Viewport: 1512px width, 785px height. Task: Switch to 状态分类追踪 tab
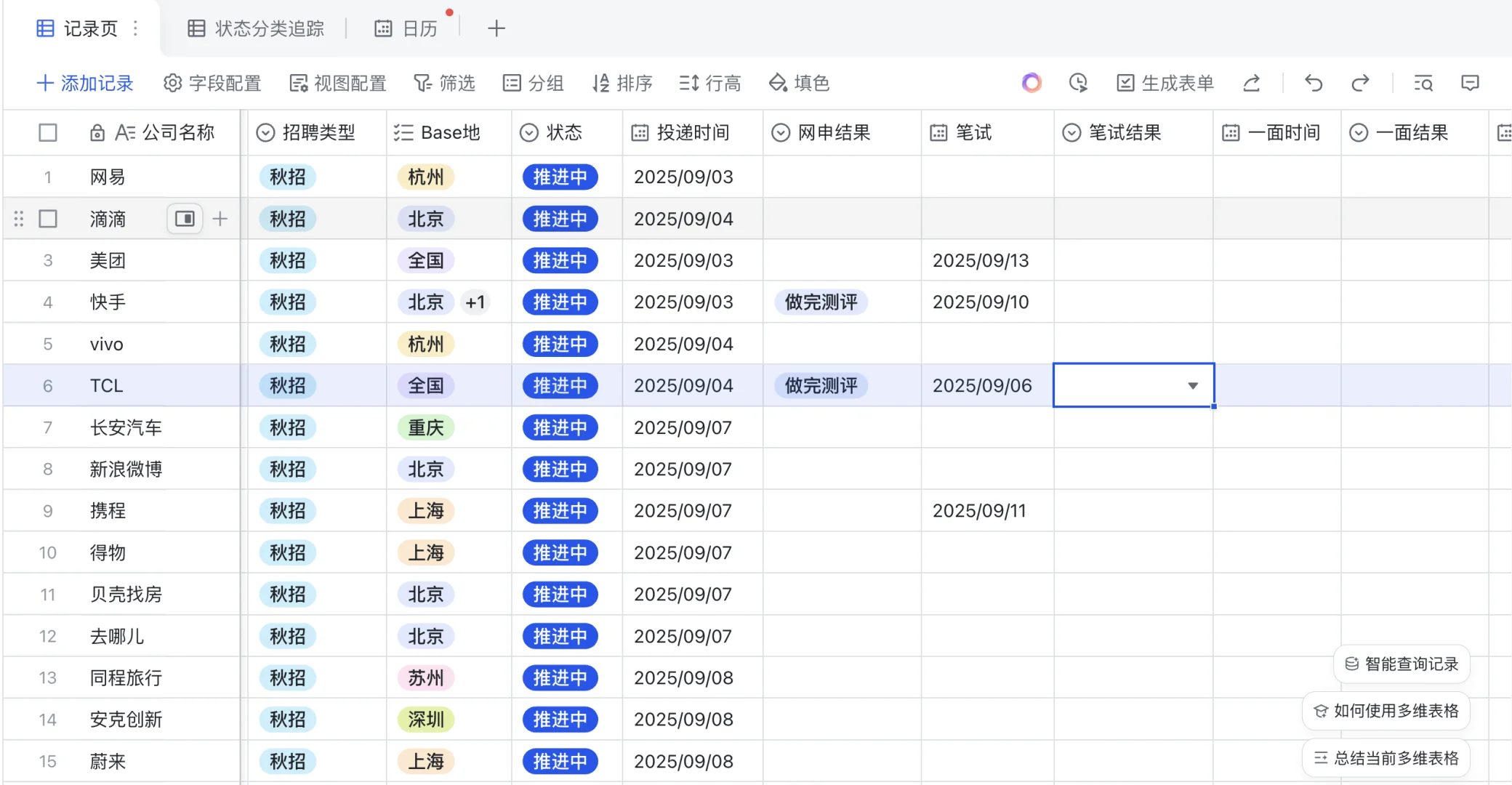click(256, 28)
